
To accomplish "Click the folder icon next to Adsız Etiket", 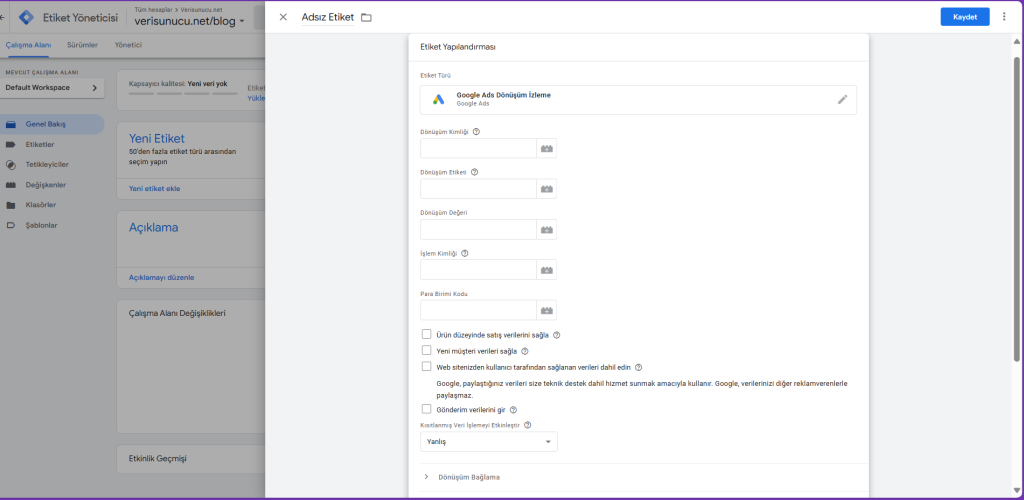I will [x=366, y=18].
